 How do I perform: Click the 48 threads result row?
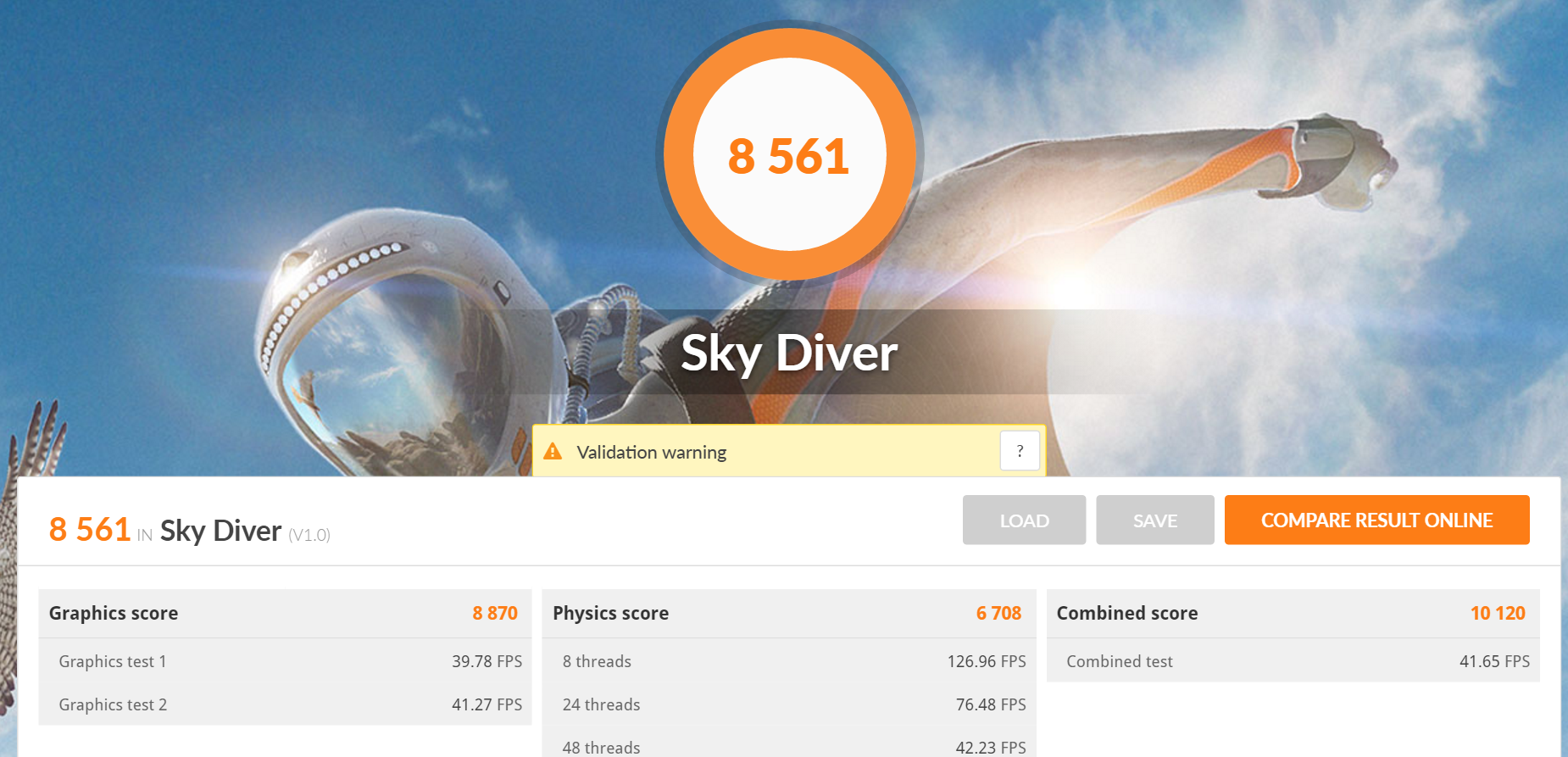789,743
